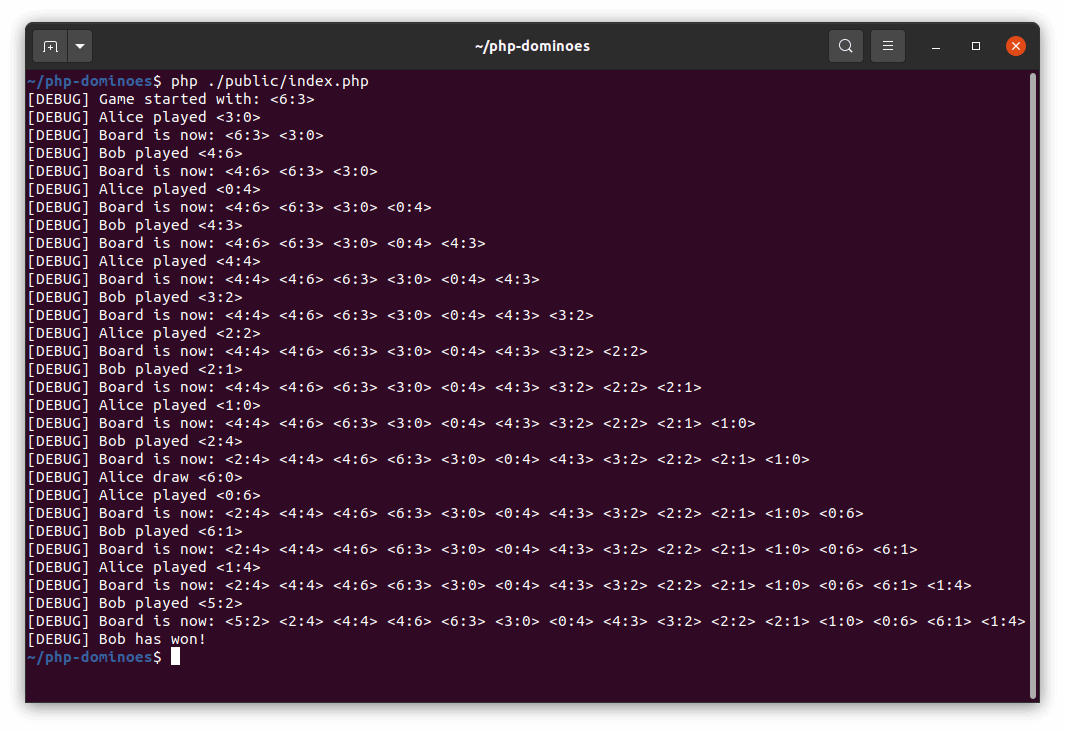Click the 'Bob has won!' line

[x=117, y=639]
